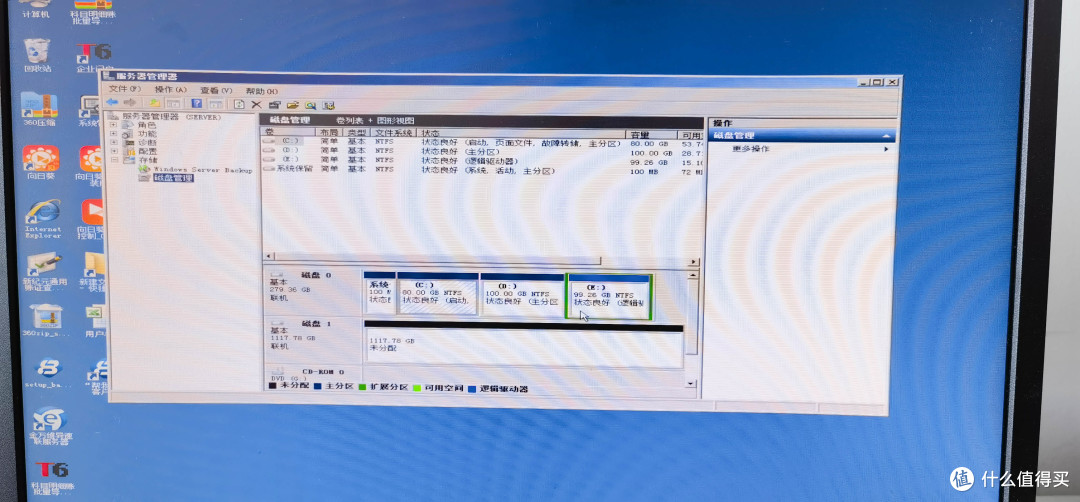This screenshot has height=502, width=1080.
Task: Open the blue Help question-mark icon
Action: pyautogui.click(x=197, y=104)
